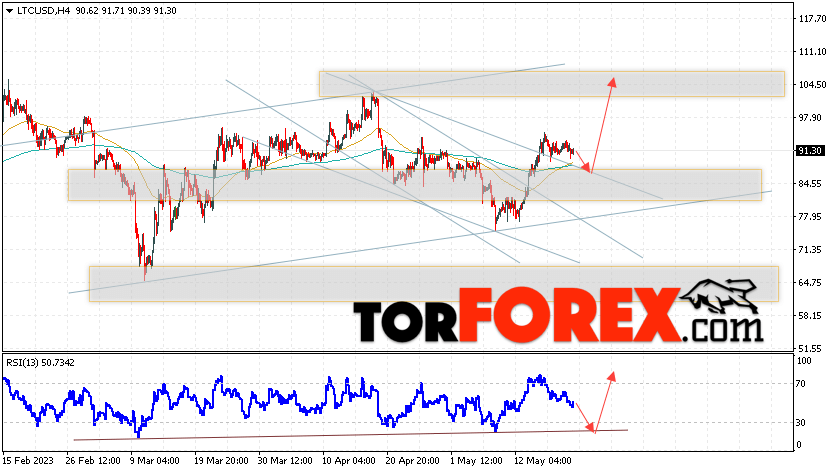This screenshot has width=833, height=472.
Task: Click the RSI 70 level label
Action: 801,384
